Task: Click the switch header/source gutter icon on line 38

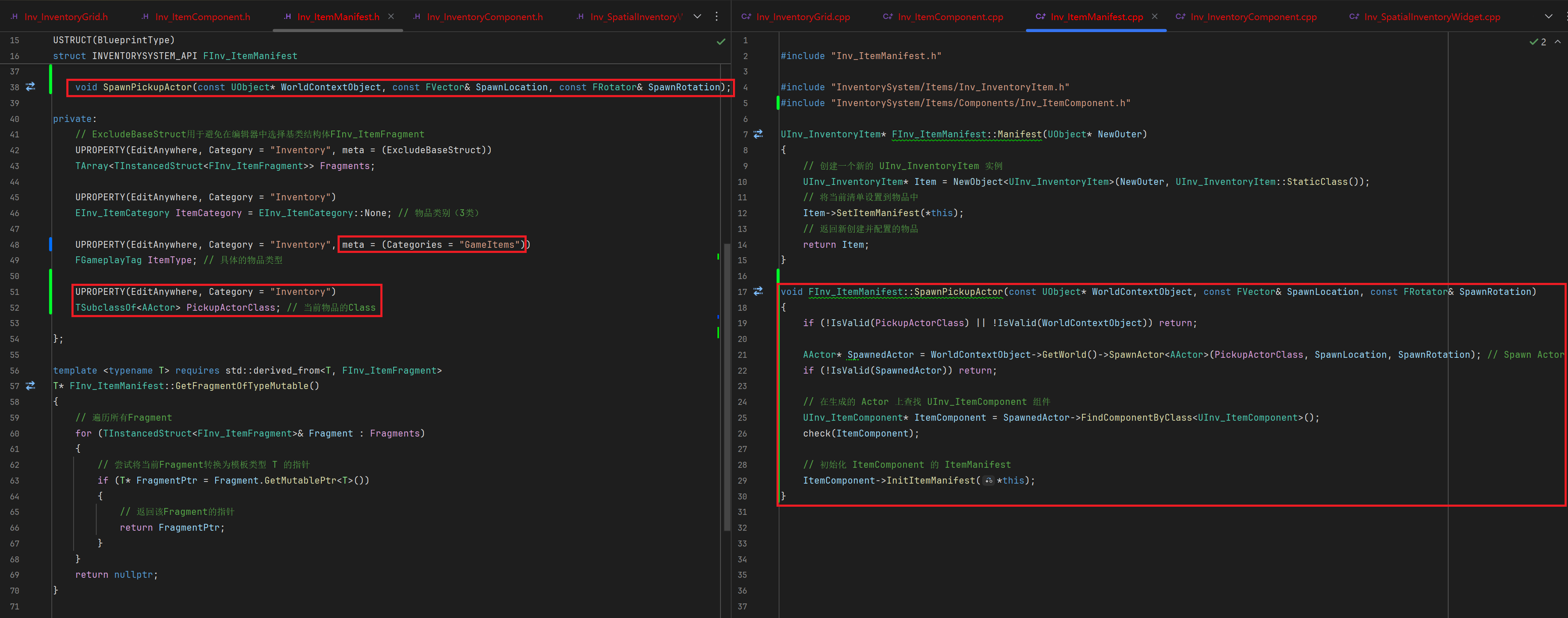Action: 30,87
